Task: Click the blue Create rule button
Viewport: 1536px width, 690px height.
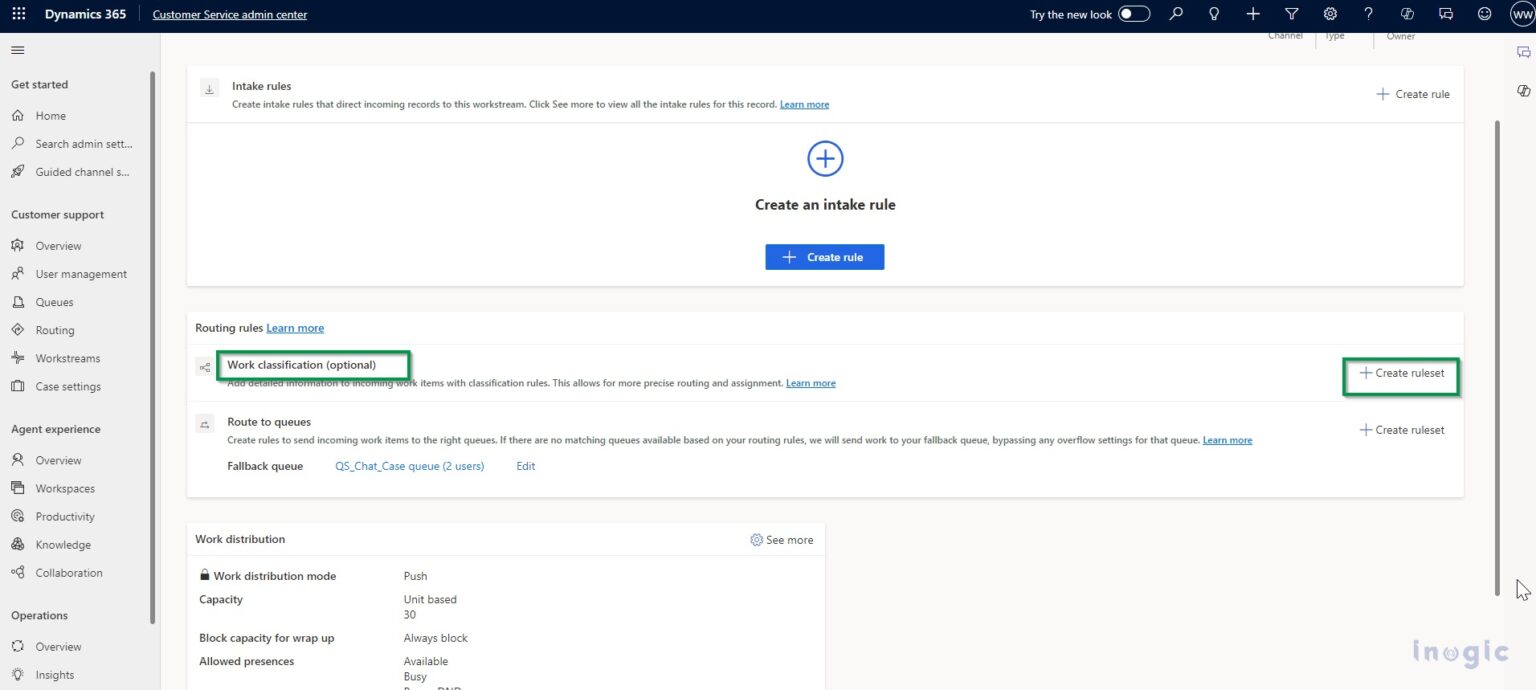Action: (x=824, y=257)
